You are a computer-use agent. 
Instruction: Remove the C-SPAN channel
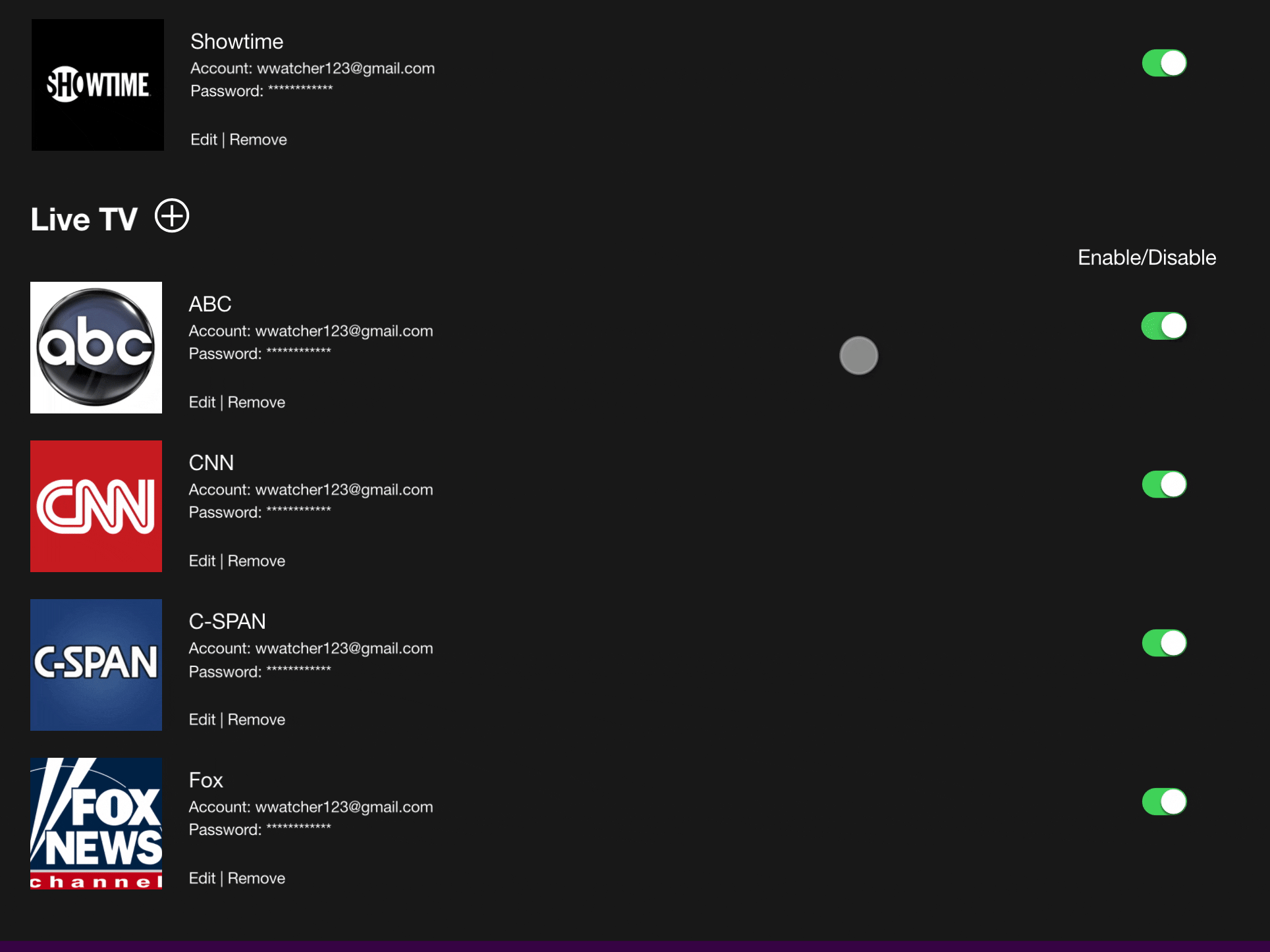(x=256, y=720)
